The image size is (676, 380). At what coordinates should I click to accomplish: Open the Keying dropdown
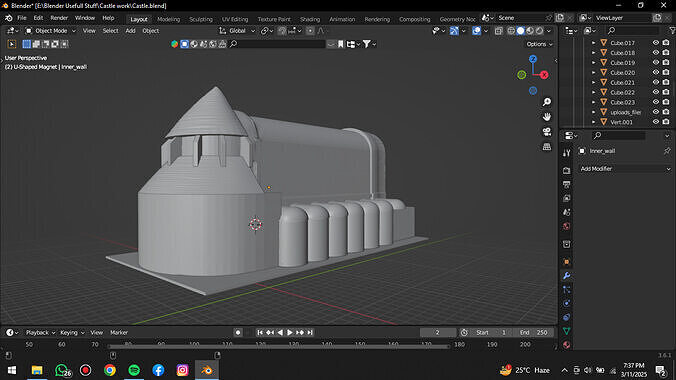[72, 333]
